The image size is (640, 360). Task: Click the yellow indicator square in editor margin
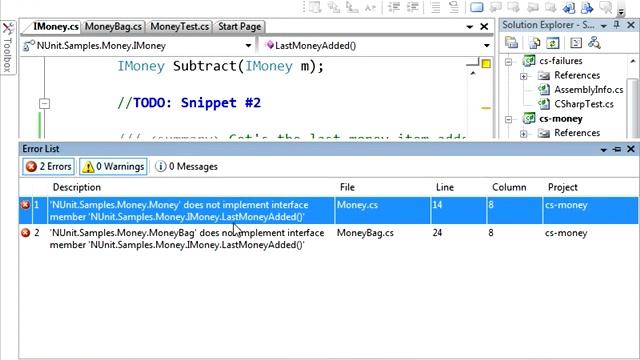[x=486, y=64]
